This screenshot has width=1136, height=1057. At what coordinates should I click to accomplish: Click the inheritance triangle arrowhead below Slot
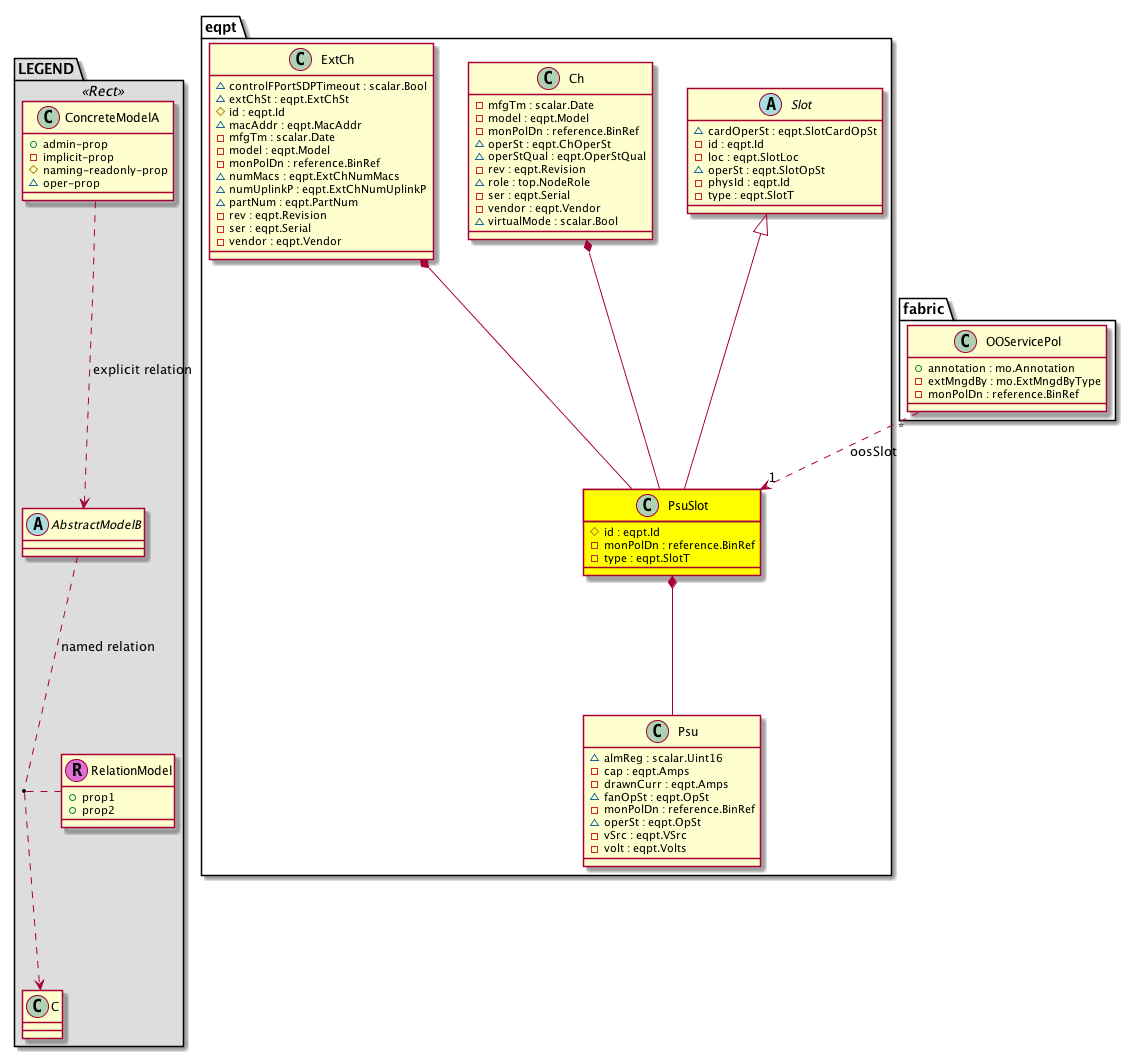click(761, 225)
